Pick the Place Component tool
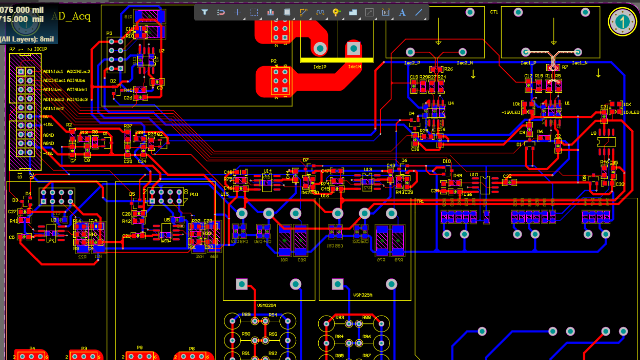The height and width of the screenshot is (360, 640). [x=287, y=12]
